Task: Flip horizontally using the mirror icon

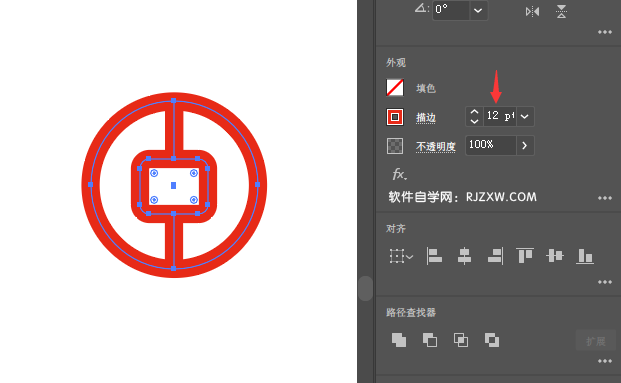Action: pyautogui.click(x=532, y=11)
